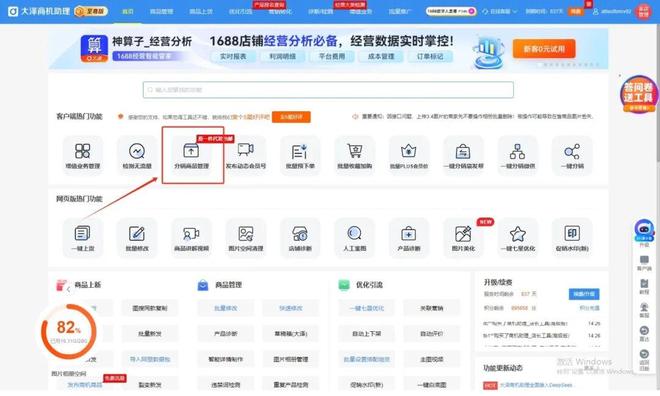
Task: Open the 商品管理 top navigation tab
Action: click(162, 11)
